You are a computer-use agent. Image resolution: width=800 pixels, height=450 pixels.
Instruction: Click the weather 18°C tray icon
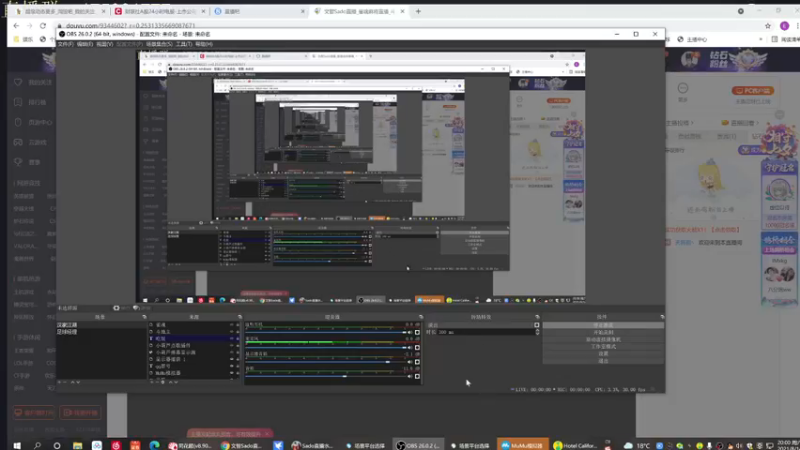[637, 445]
